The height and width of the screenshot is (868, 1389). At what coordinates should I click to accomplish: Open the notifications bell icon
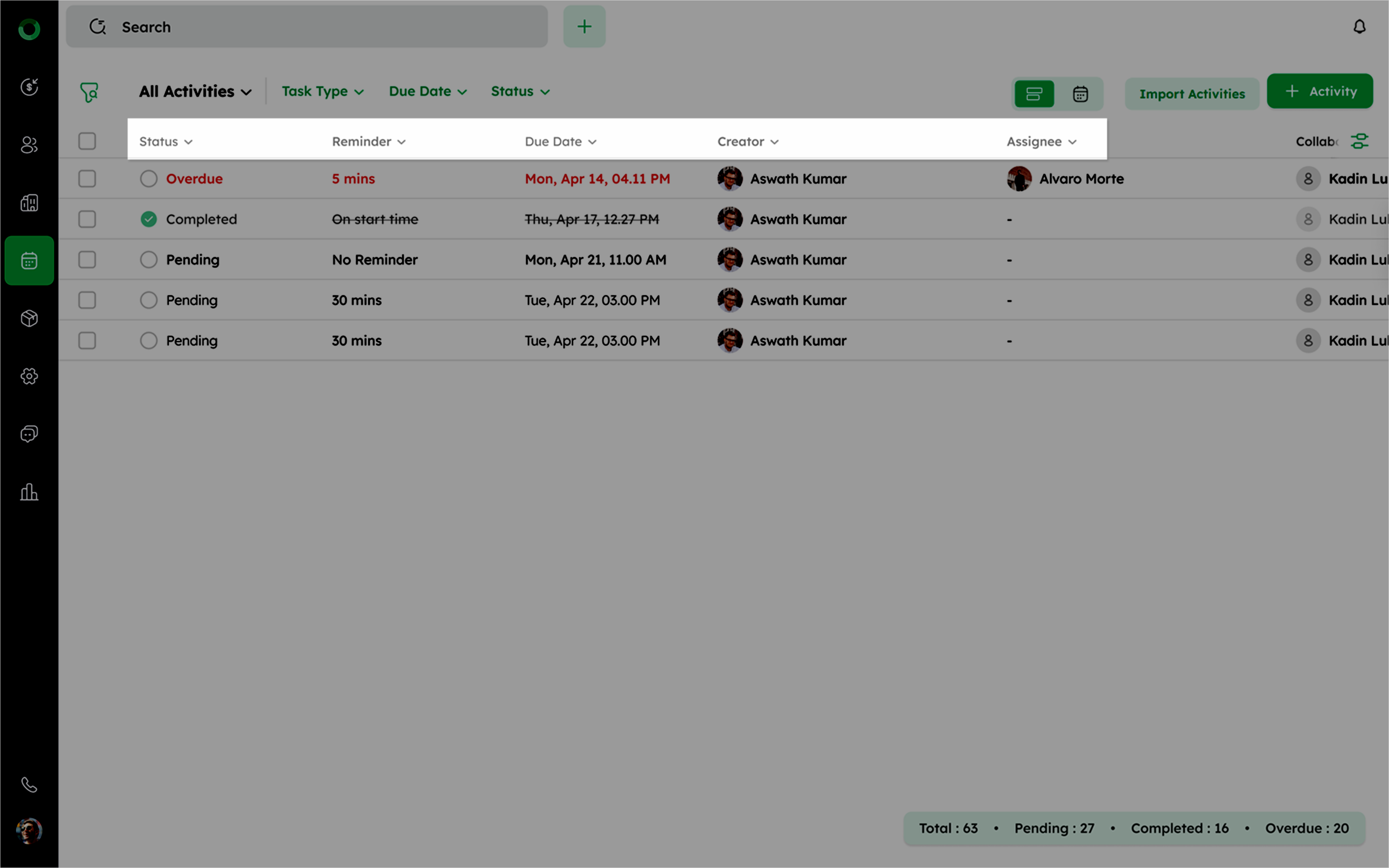pos(1359,27)
